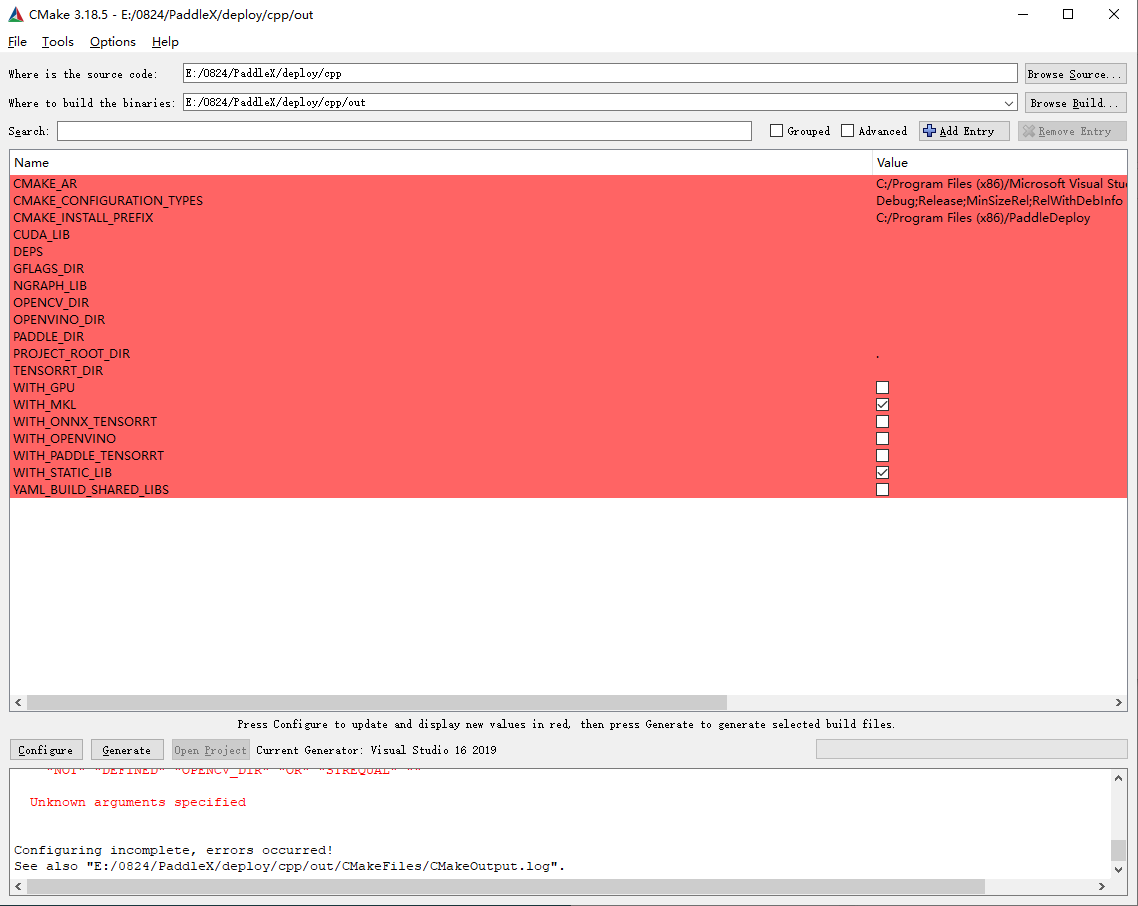The width and height of the screenshot is (1138, 906).
Task: Toggle the Advanced checkbox
Action: pyautogui.click(x=848, y=131)
